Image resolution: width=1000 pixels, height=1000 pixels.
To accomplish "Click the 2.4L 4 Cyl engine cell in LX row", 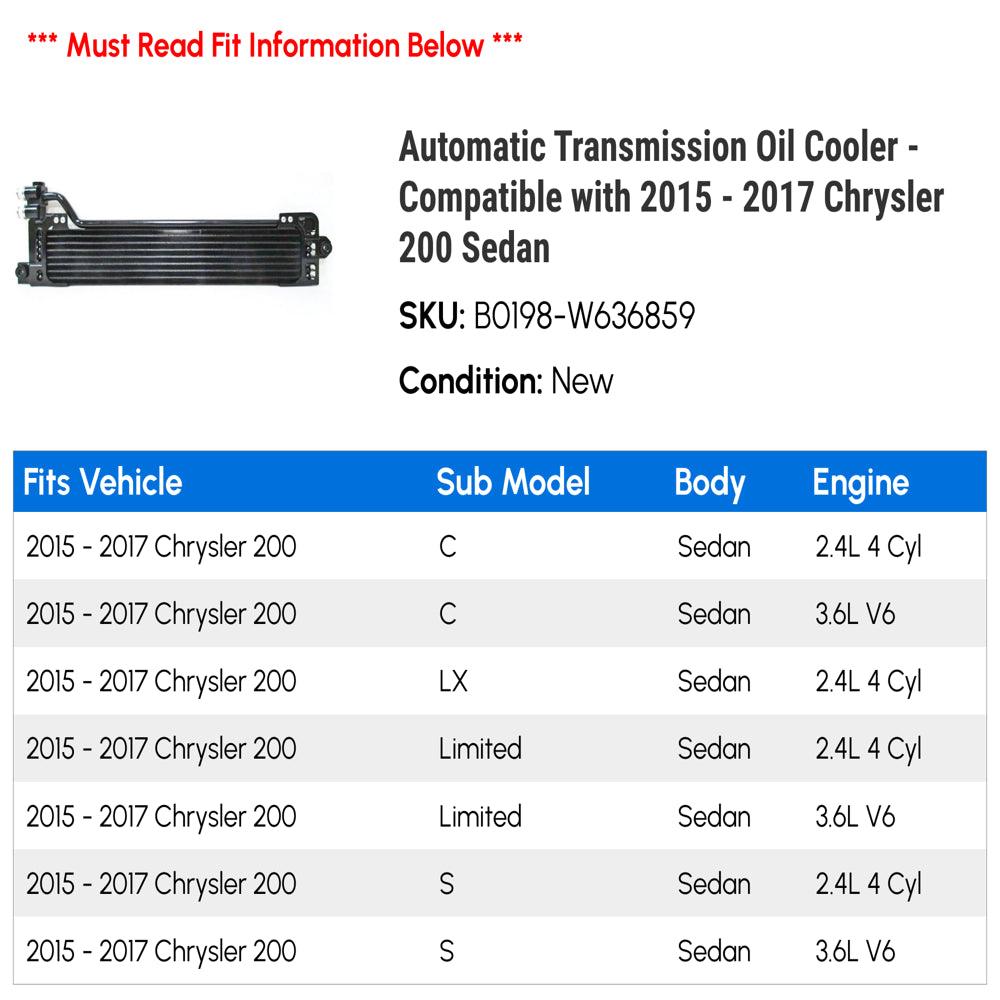I will (868, 682).
